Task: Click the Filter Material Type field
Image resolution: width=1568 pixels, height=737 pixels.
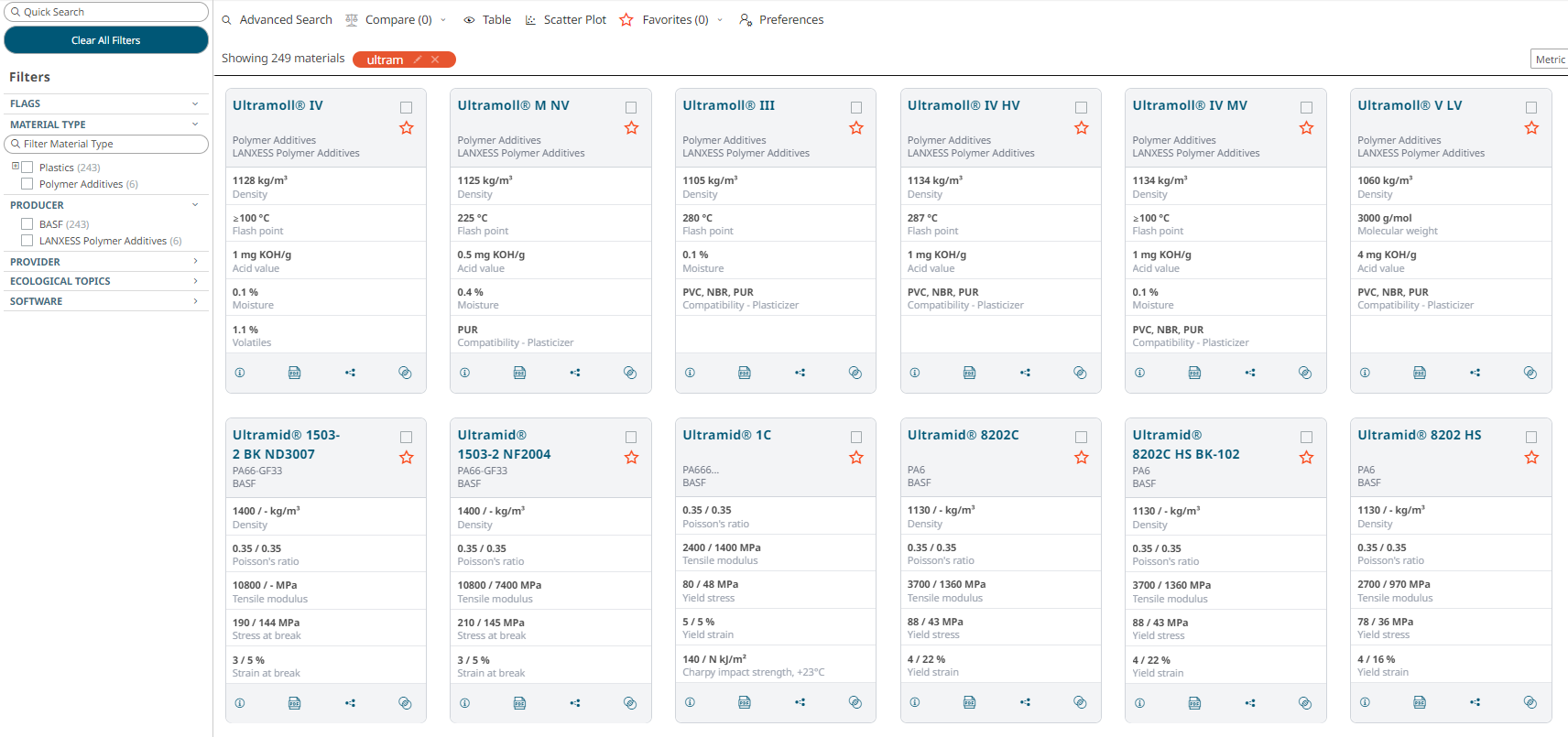Action: tap(106, 144)
